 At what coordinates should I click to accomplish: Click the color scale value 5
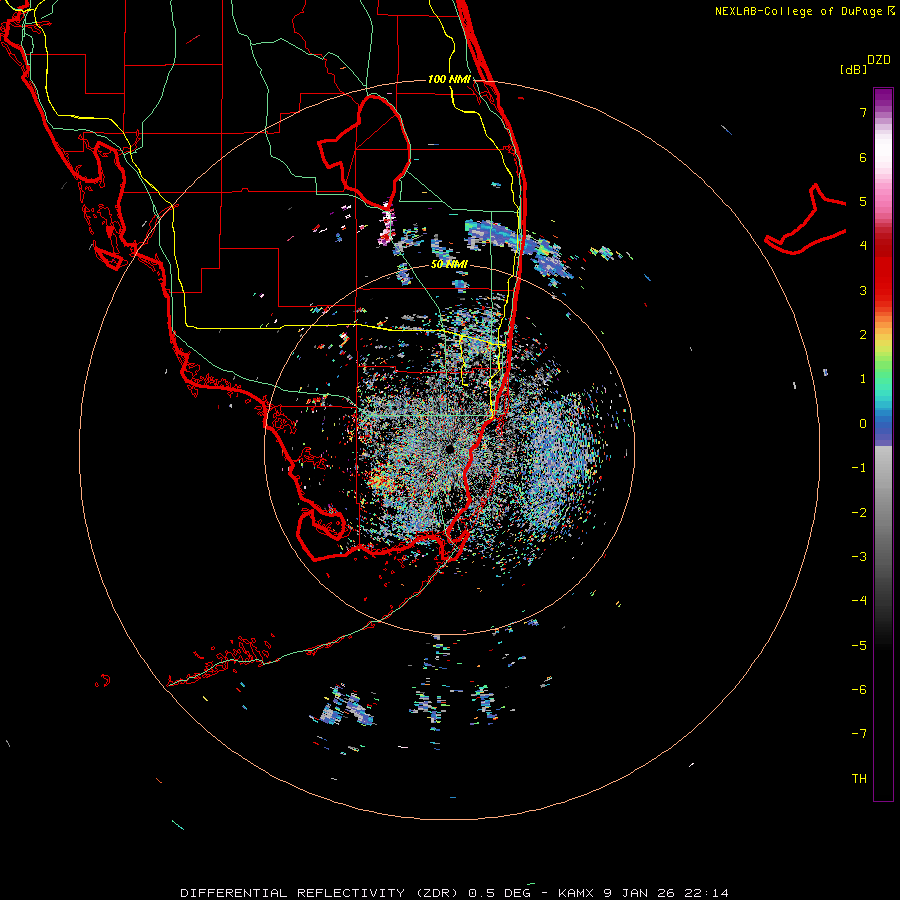click(863, 201)
